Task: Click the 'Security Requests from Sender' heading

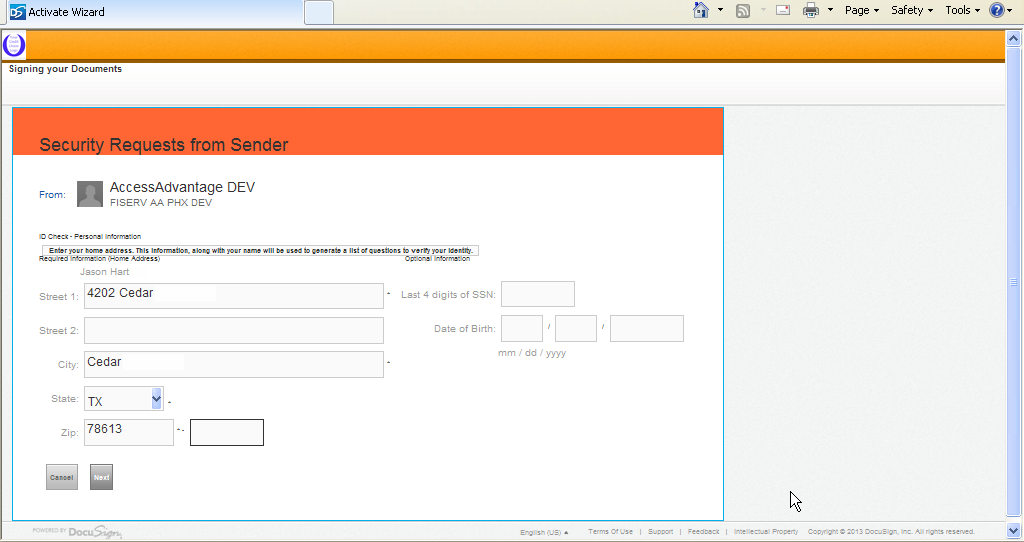Action: pyautogui.click(x=164, y=144)
